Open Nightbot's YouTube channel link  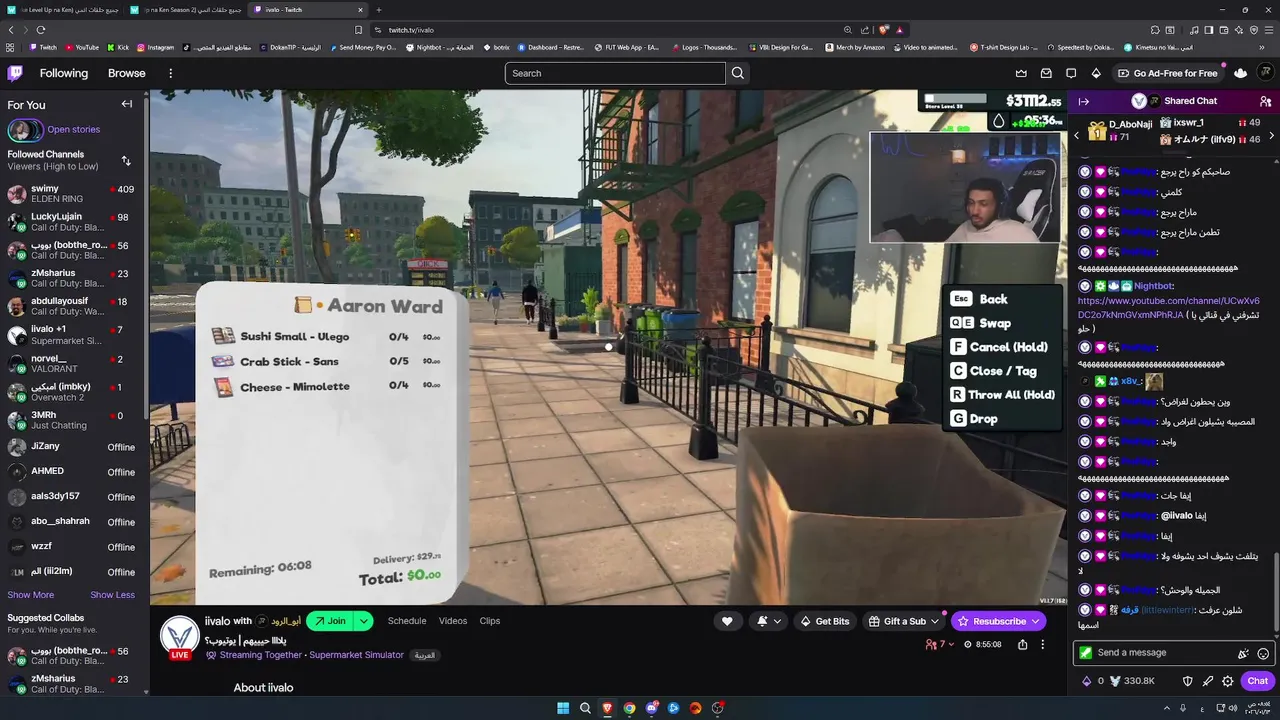tap(1168, 308)
